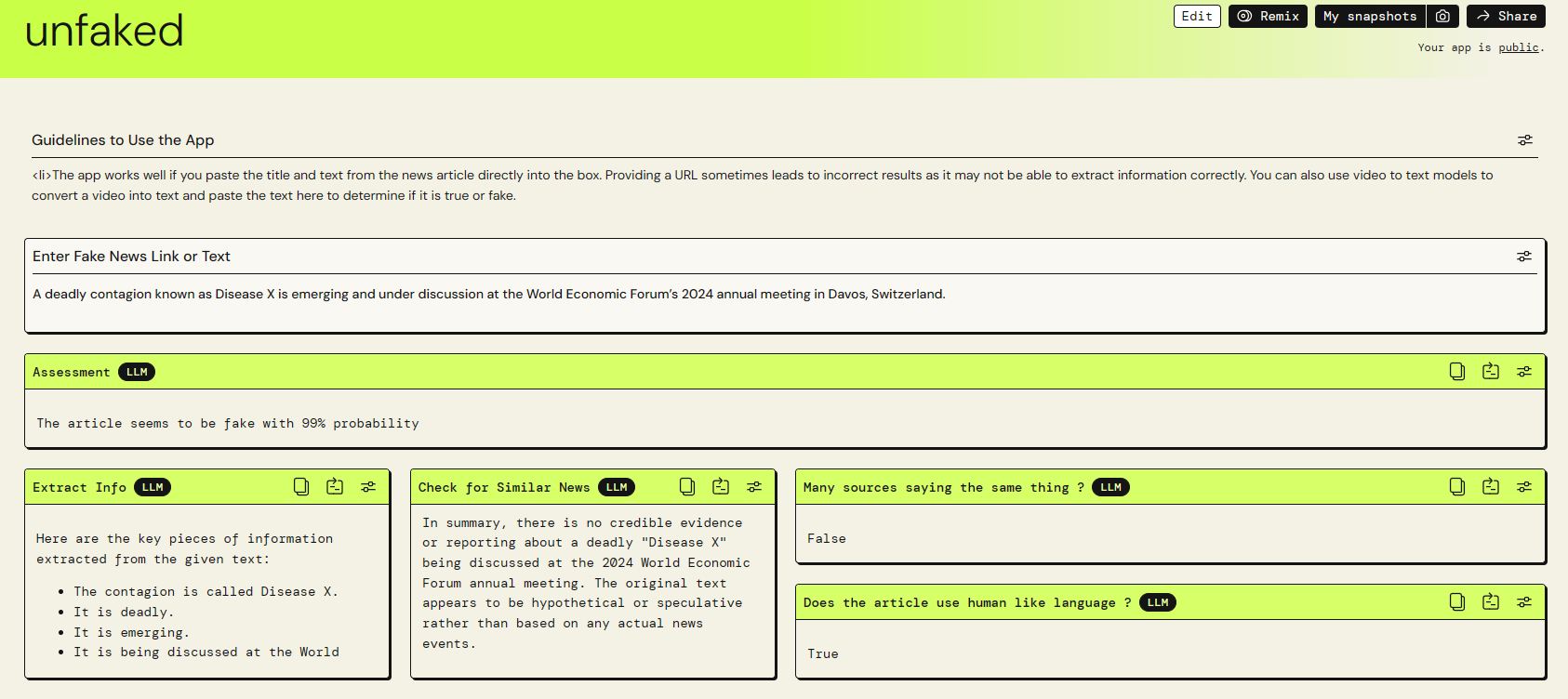
Task: Click the 'Assessment' block title
Action: (71, 373)
